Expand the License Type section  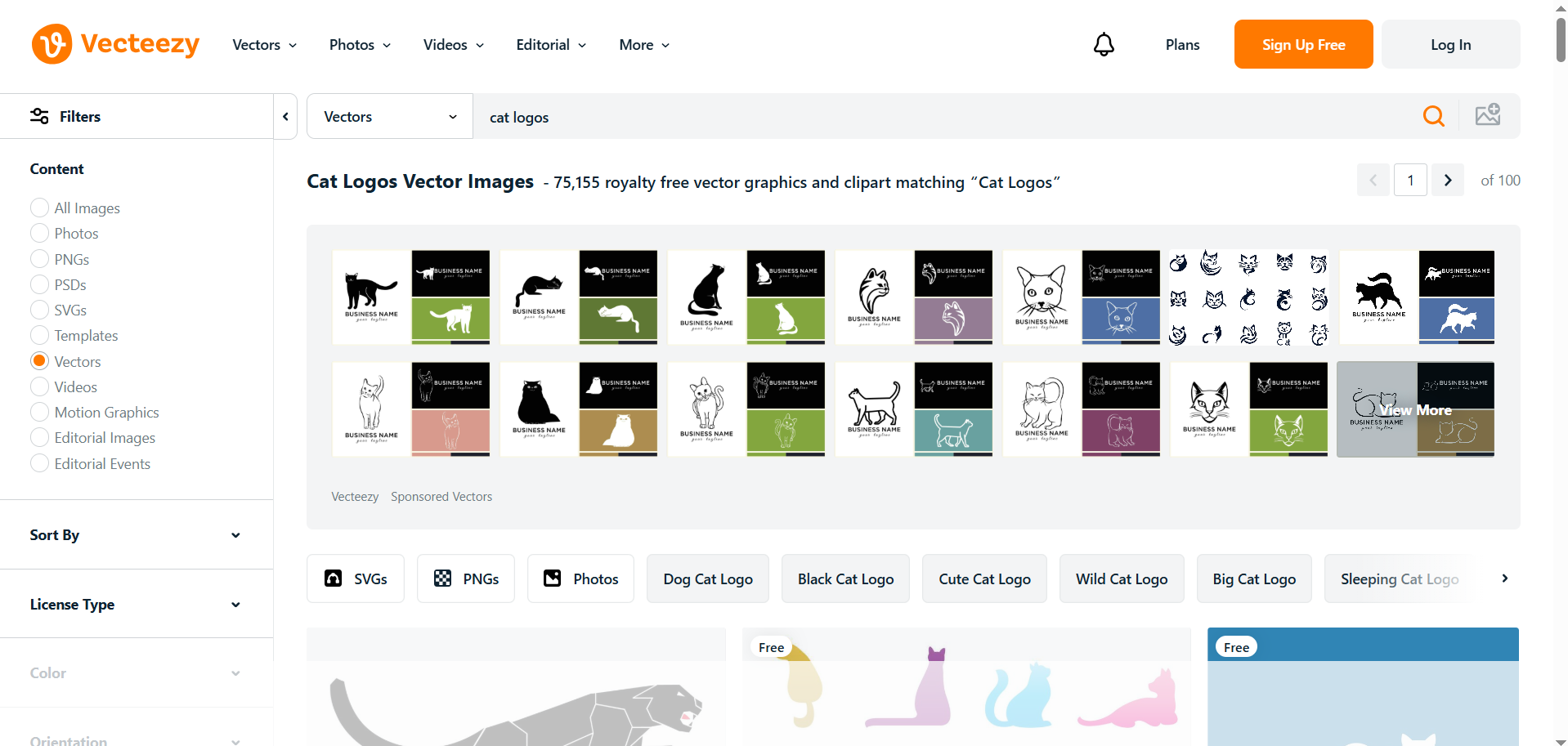(235, 605)
